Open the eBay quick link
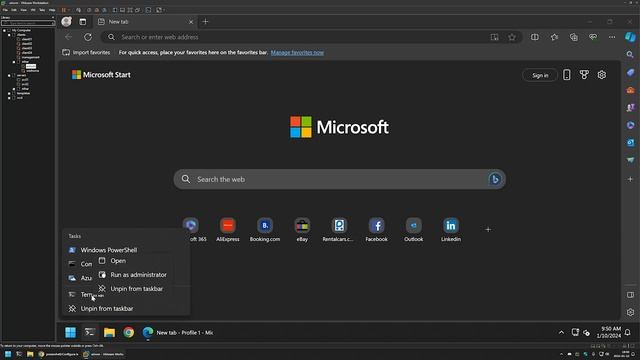 [x=302, y=229]
